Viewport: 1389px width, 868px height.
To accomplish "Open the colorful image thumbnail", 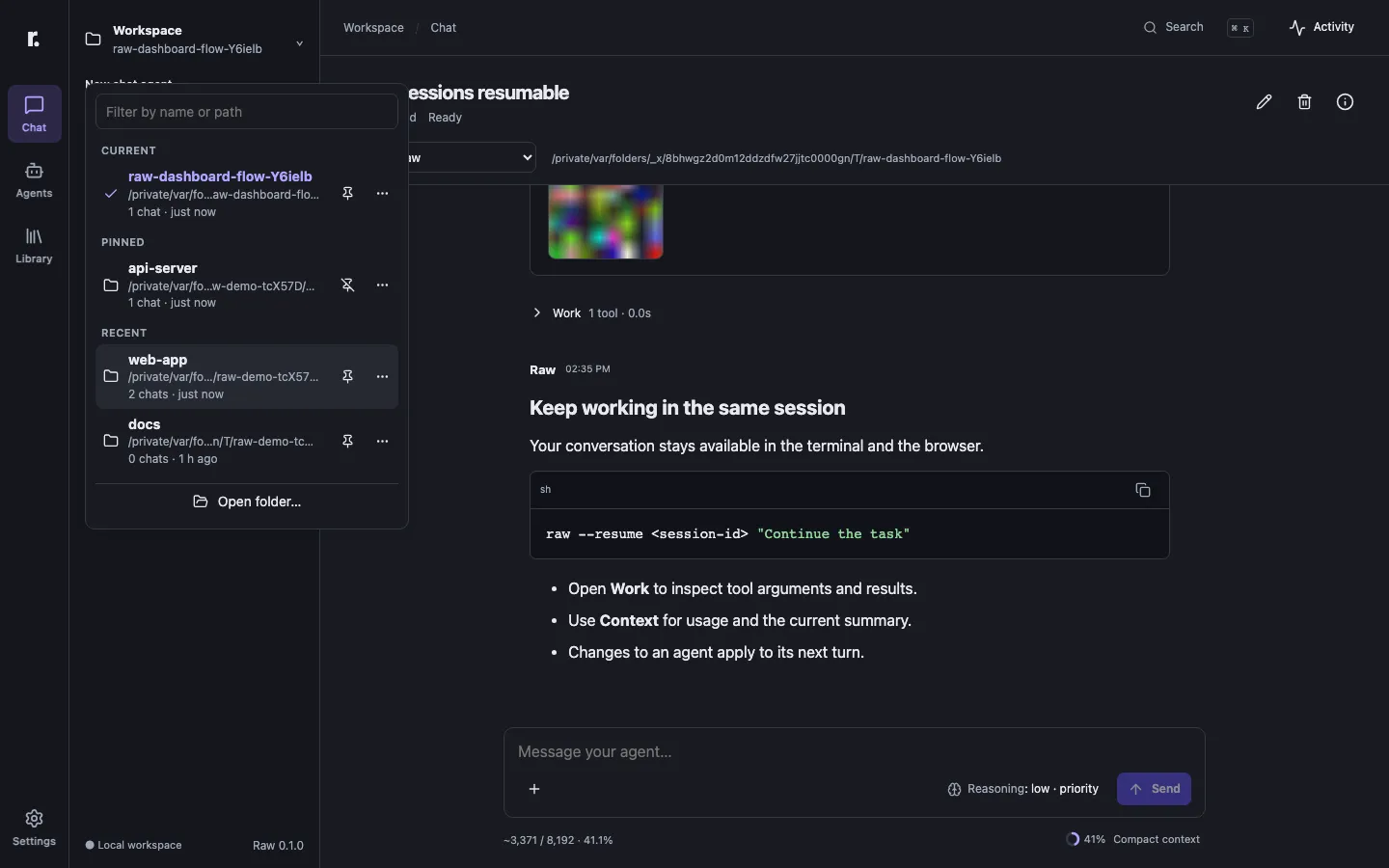I will [606, 223].
